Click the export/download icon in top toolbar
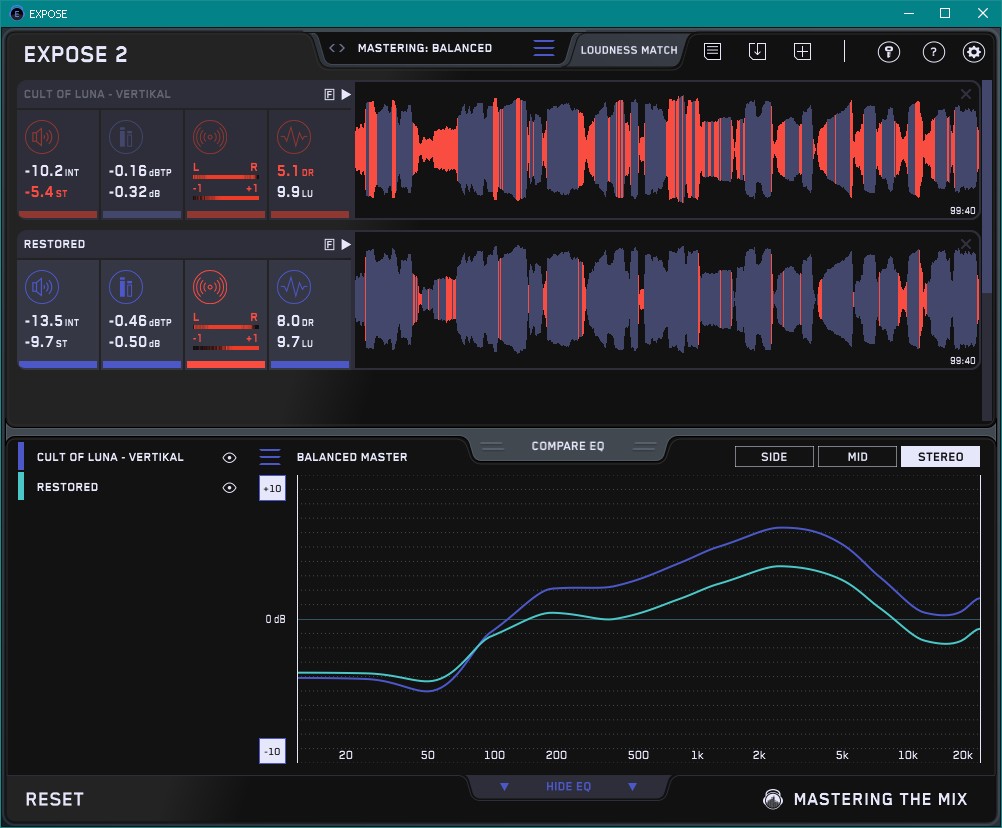The height and width of the screenshot is (828, 1002). coord(757,51)
